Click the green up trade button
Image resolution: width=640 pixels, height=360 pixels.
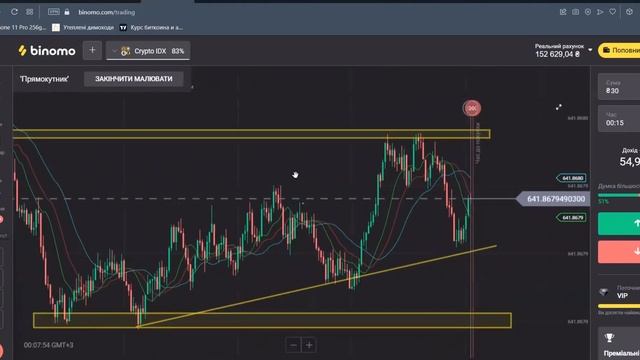coord(619,223)
